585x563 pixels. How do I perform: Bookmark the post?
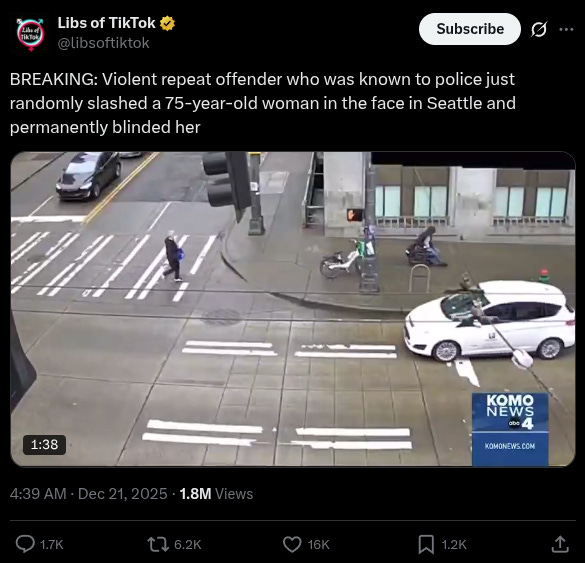[426, 544]
